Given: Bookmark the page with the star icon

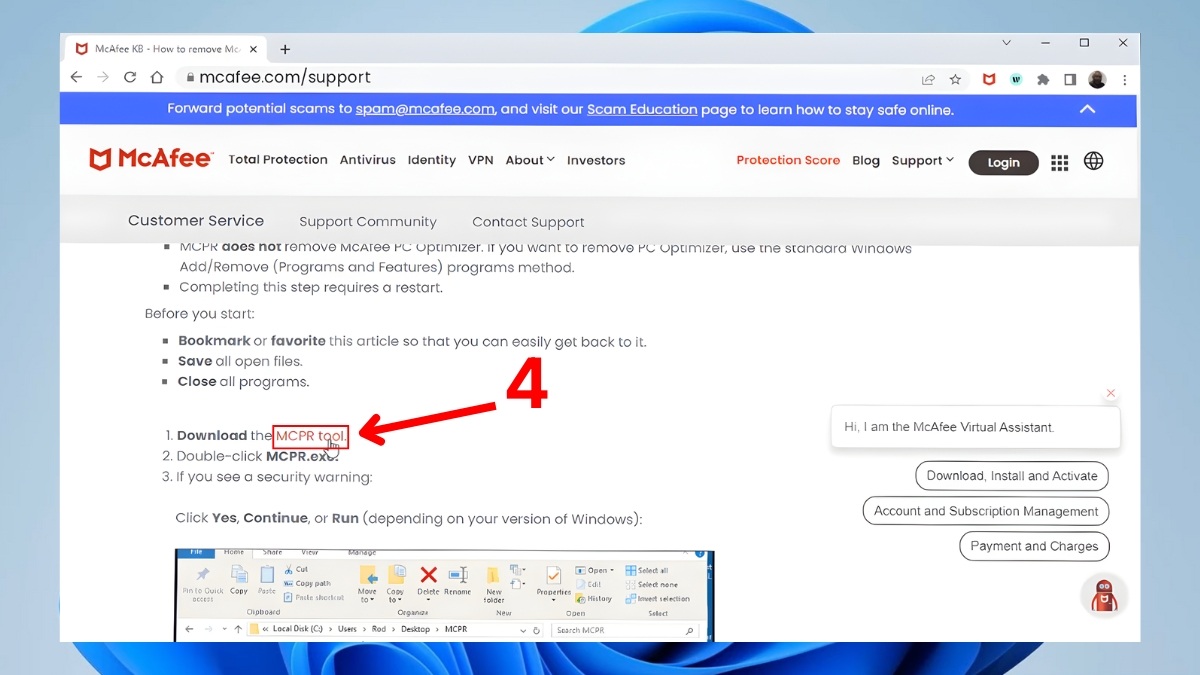Looking at the screenshot, I should point(955,78).
